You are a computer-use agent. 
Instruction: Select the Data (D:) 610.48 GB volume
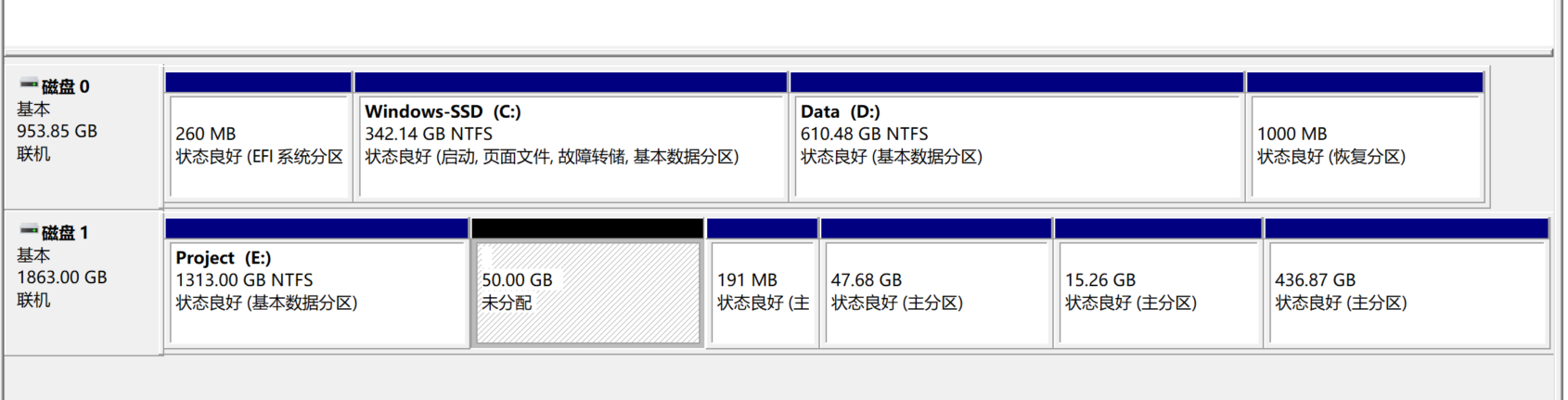(1016, 146)
